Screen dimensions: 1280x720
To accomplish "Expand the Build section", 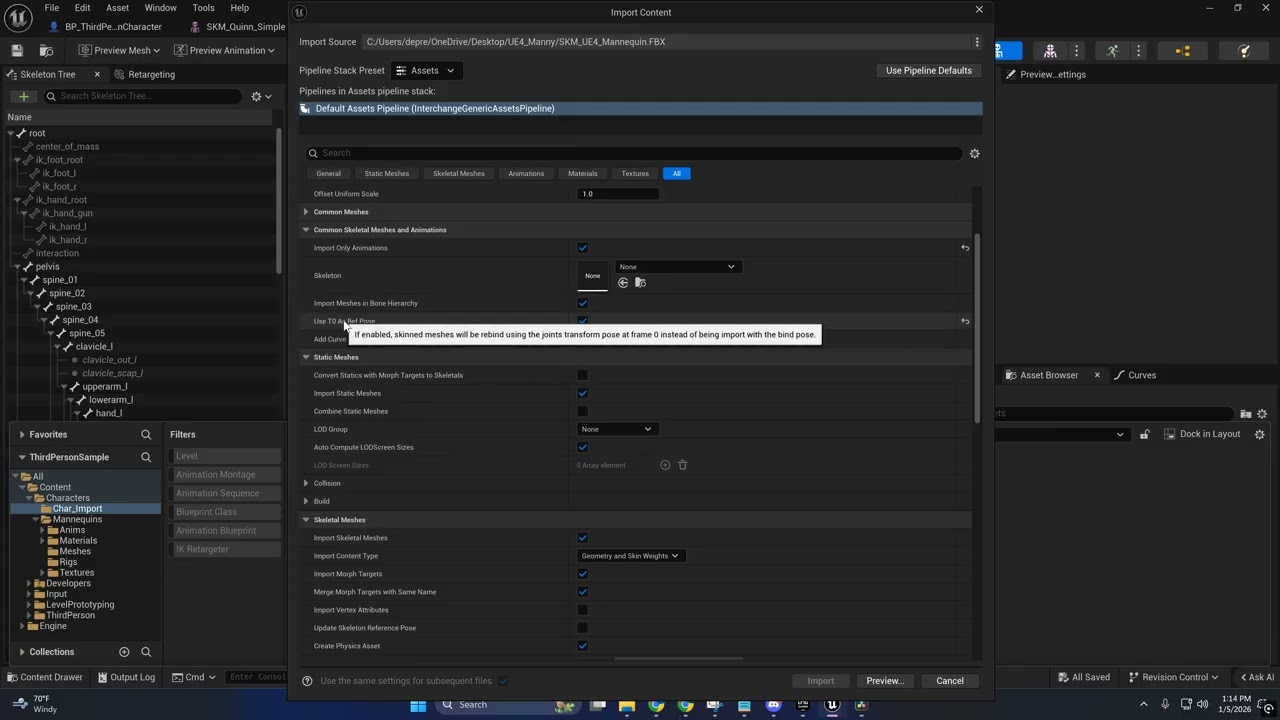I will point(306,501).
